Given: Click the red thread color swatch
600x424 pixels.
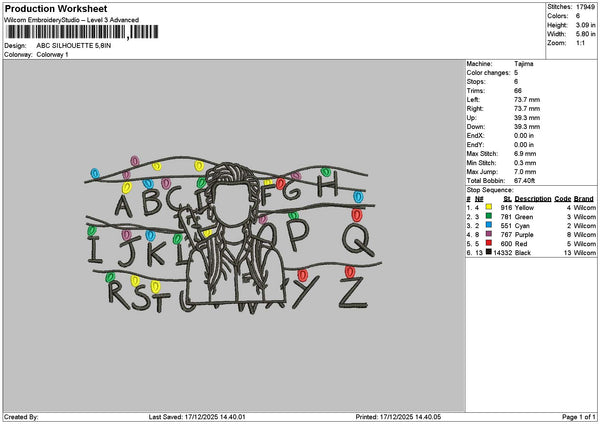Looking at the screenshot, I should click(489, 243).
